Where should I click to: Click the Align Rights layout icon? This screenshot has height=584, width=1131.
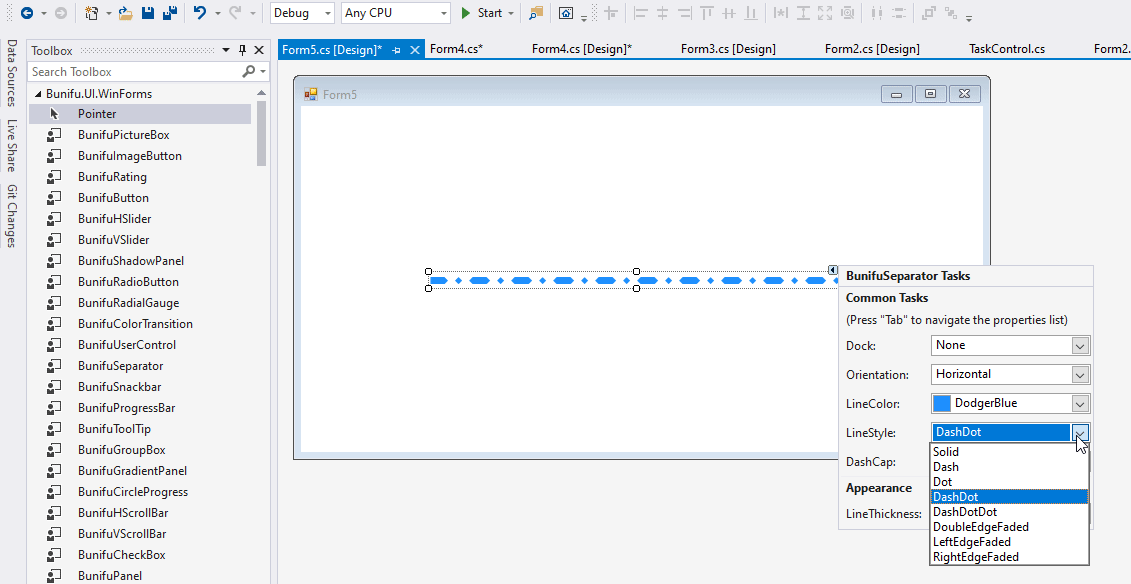(x=685, y=13)
